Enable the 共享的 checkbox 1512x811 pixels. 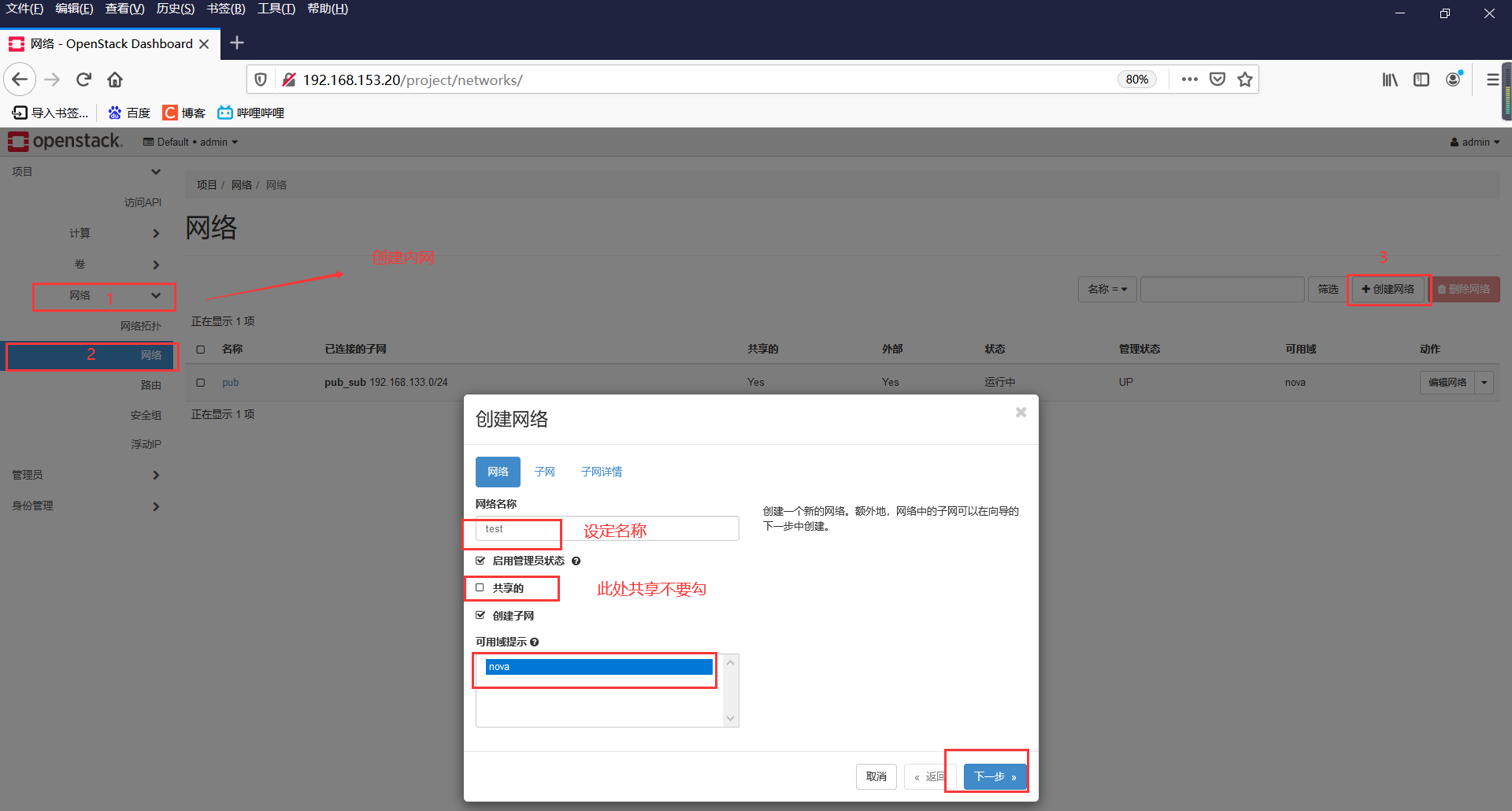(480, 587)
